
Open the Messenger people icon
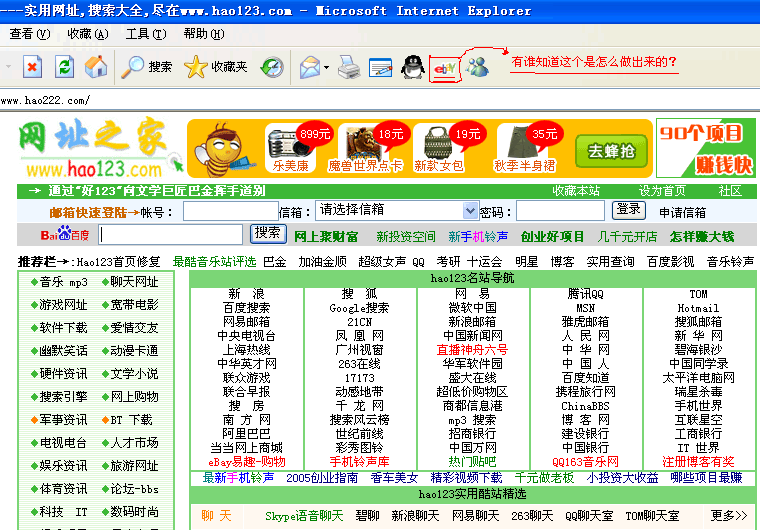pos(477,67)
